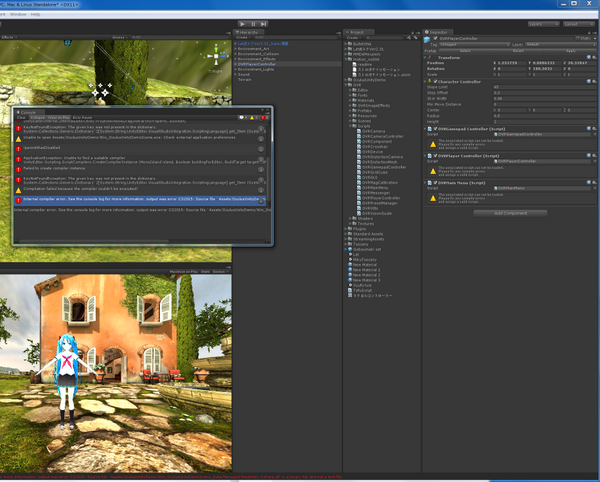Viewport: 600px width, 482px height.
Task: Click the Console horizontal scrollbar
Action: [x=94, y=241]
